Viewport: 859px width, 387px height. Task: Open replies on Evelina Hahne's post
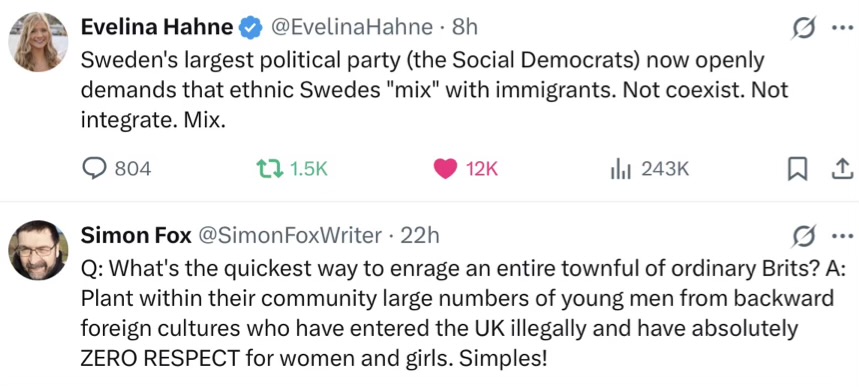116,169
